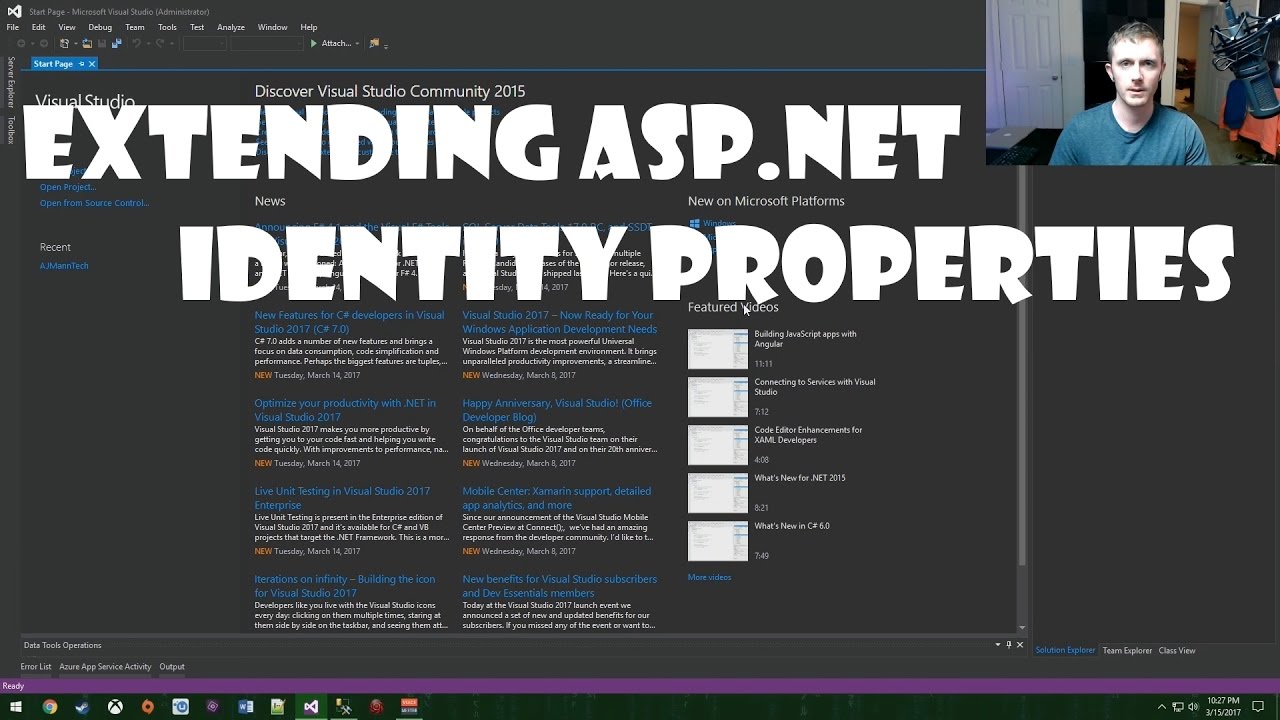
Task: Click the Save toolbar icon
Action: pyautogui.click(x=102, y=43)
